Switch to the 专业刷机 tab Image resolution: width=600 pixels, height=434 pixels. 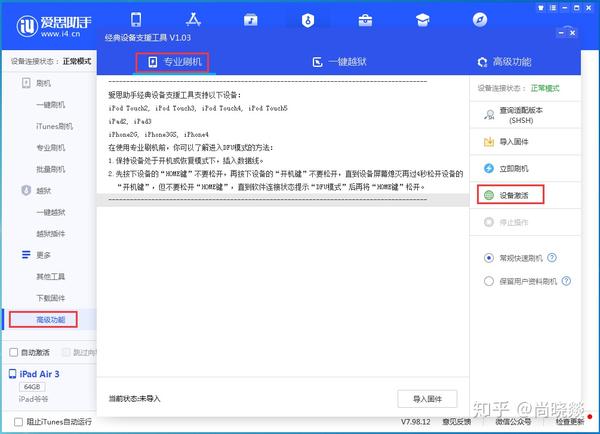(x=173, y=62)
